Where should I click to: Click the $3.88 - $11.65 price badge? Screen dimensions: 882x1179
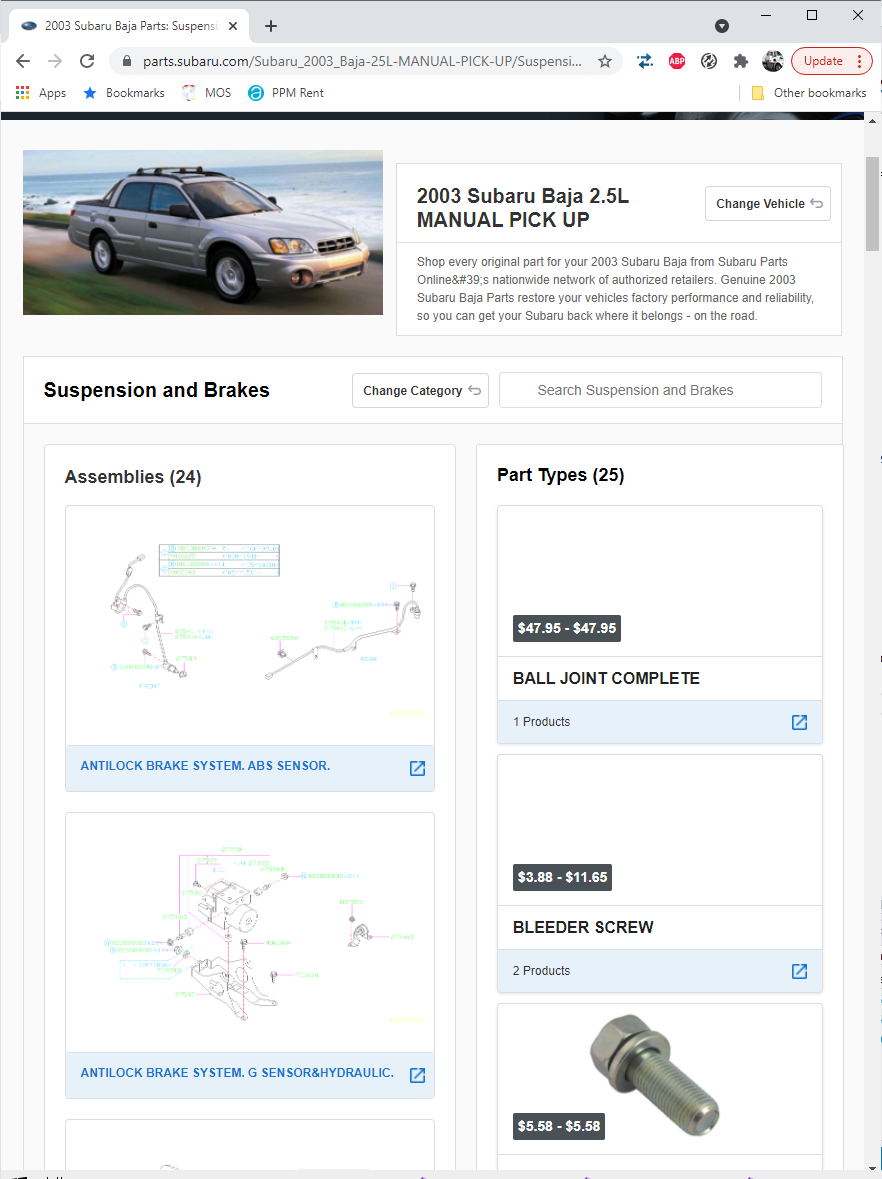pos(562,877)
